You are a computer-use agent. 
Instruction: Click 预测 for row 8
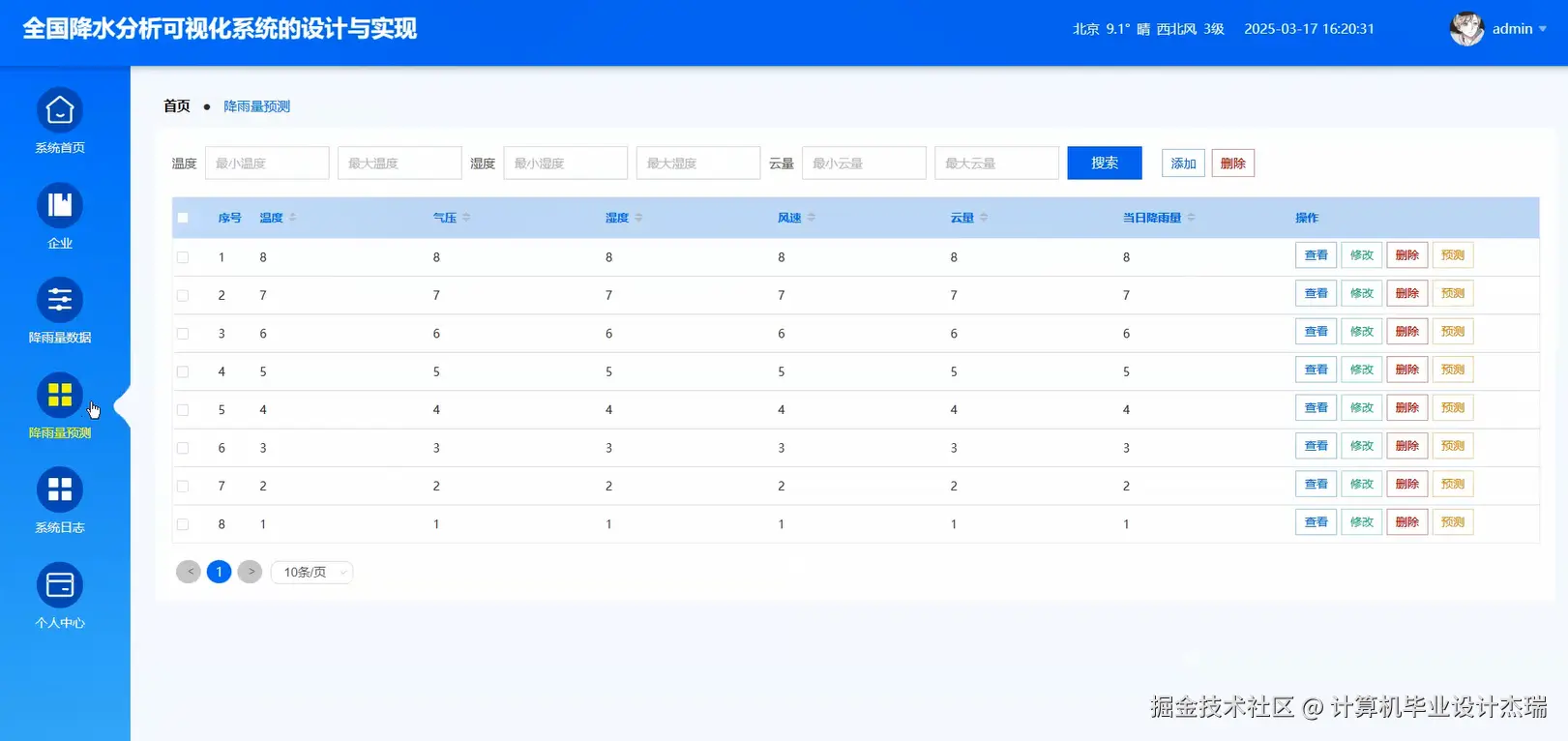click(x=1453, y=522)
